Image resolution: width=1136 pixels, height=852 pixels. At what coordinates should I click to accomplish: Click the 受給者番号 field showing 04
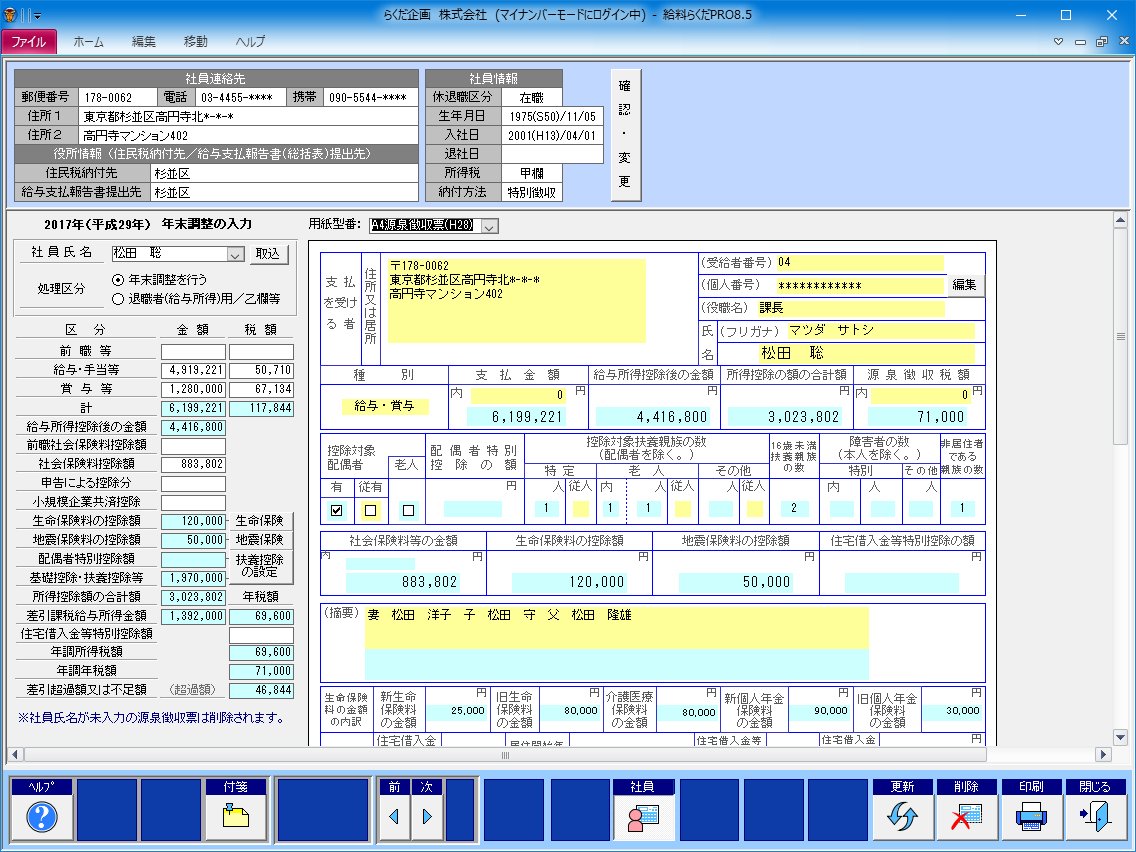coord(860,262)
